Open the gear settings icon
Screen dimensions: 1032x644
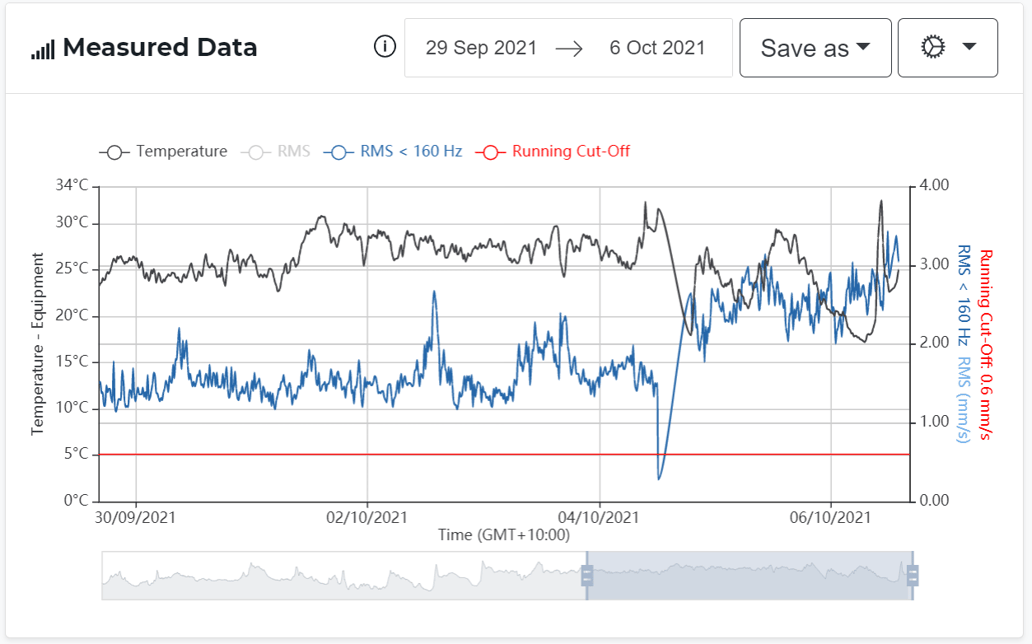(933, 47)
